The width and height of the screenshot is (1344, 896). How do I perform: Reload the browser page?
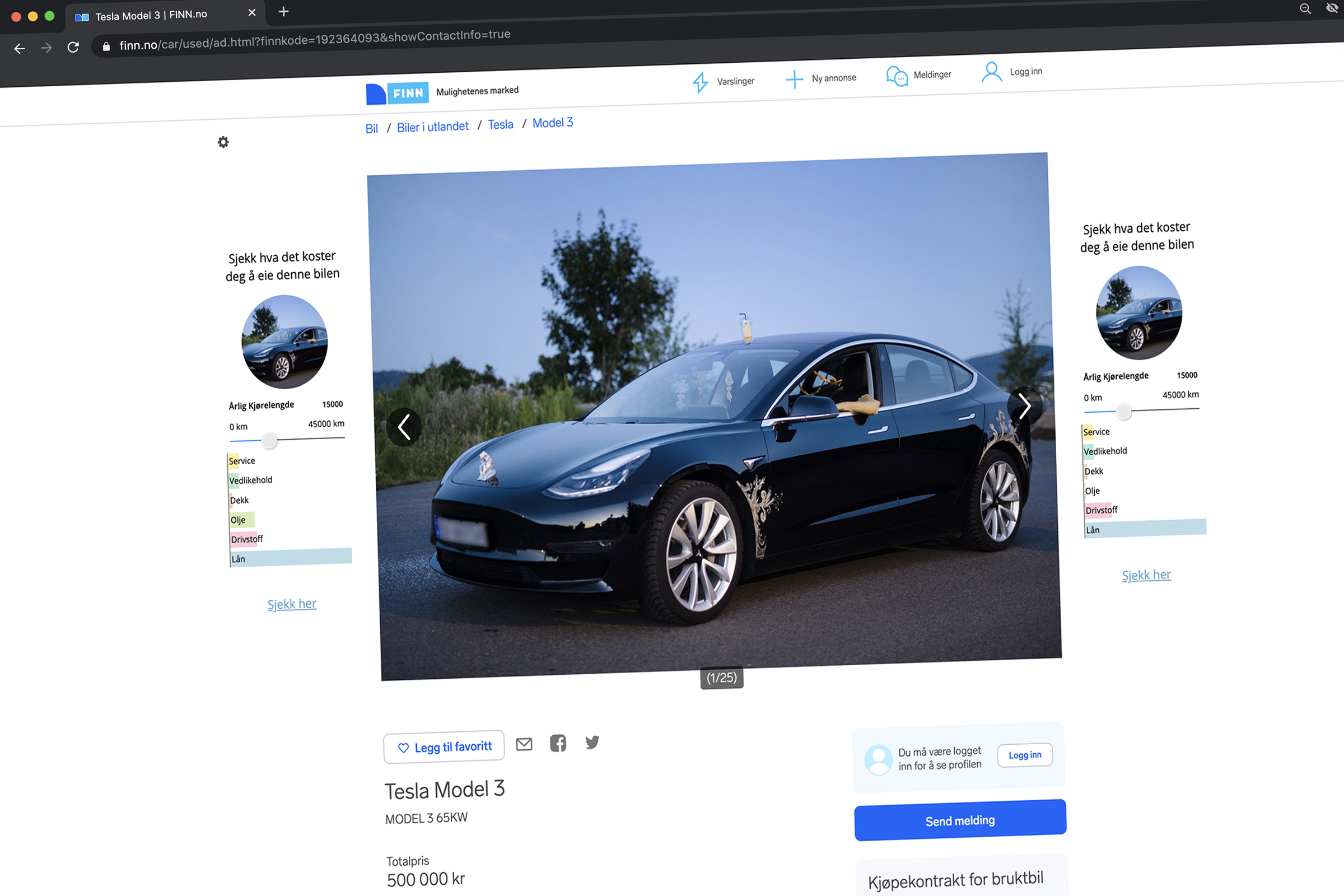(x=73, y=48)
